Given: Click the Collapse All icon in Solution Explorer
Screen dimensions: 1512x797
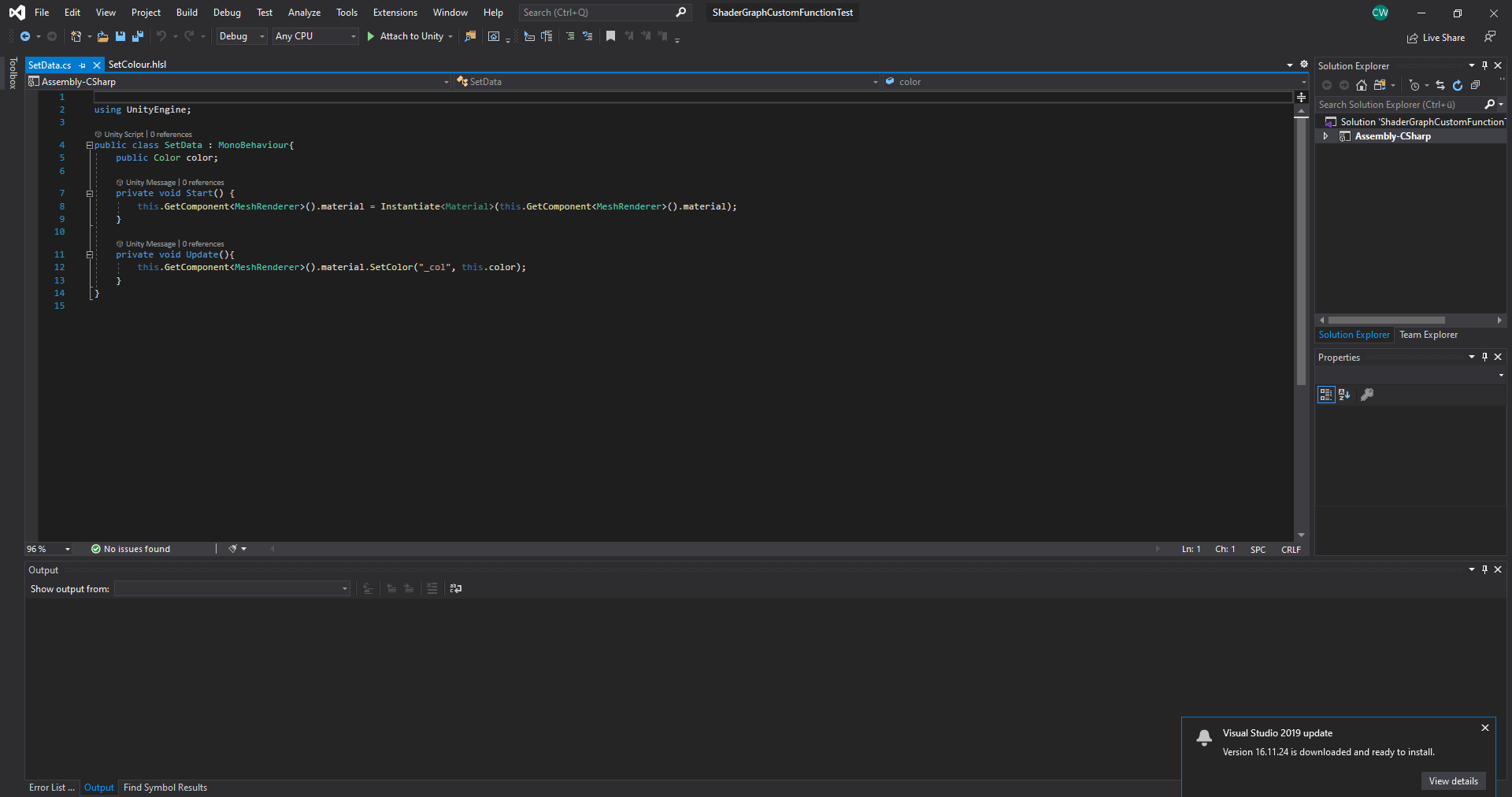Looking at the screenshot, I should [x=1475, y=86].
